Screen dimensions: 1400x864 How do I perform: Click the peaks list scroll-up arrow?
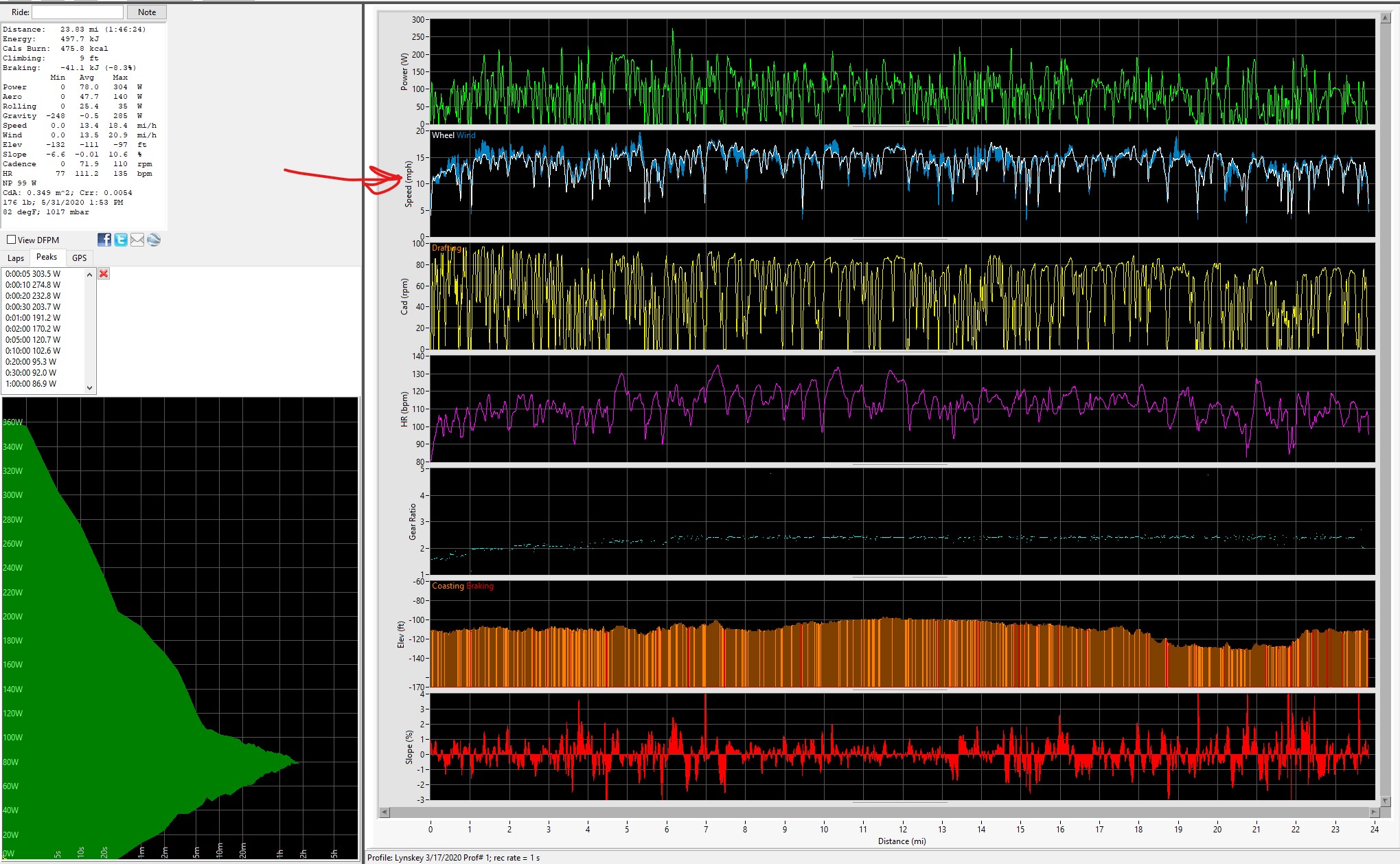click(x=89, y=274)
